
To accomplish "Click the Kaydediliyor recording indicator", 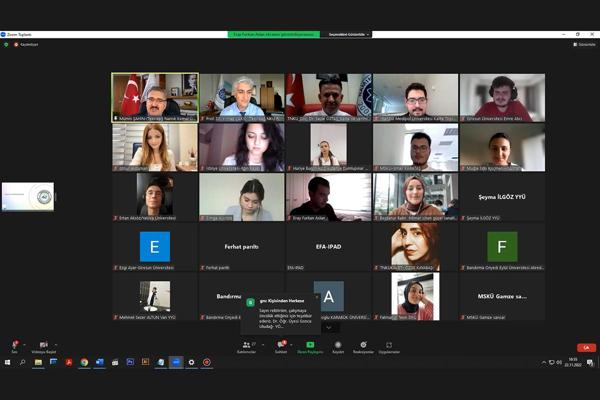I will [x=28, y=44].
